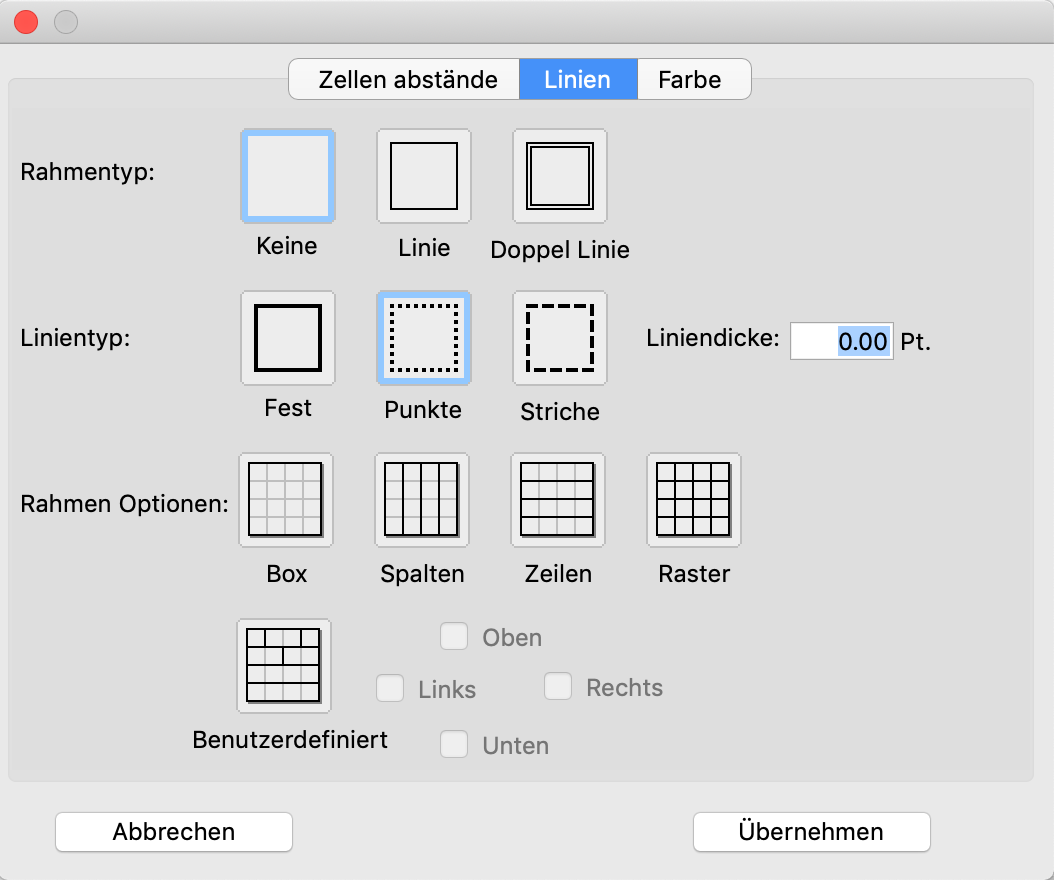
Task: Pick the Doppel Linie frame icon
Action: coord(560,176)
